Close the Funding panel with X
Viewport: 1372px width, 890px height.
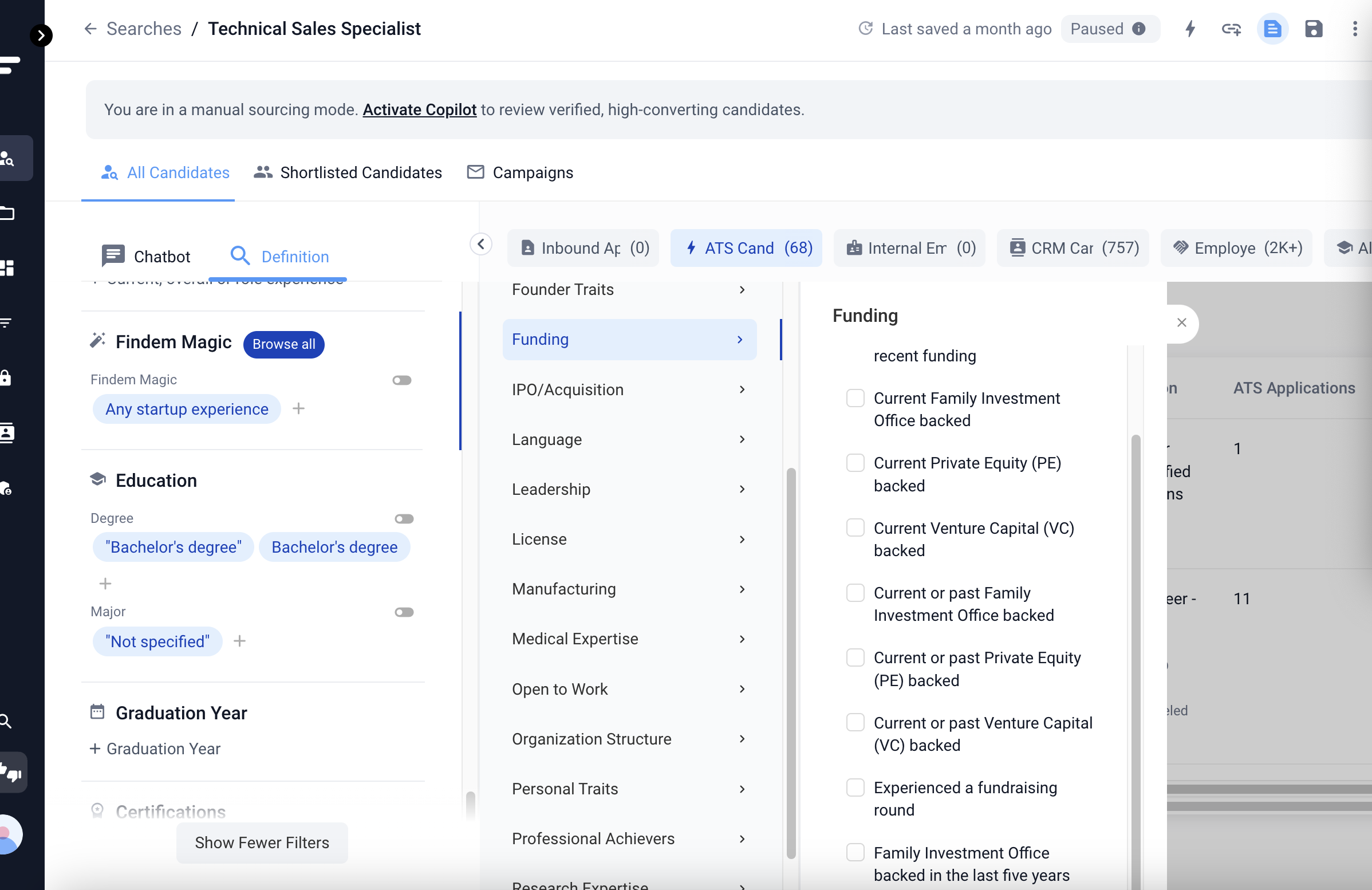coord(1181,323)
